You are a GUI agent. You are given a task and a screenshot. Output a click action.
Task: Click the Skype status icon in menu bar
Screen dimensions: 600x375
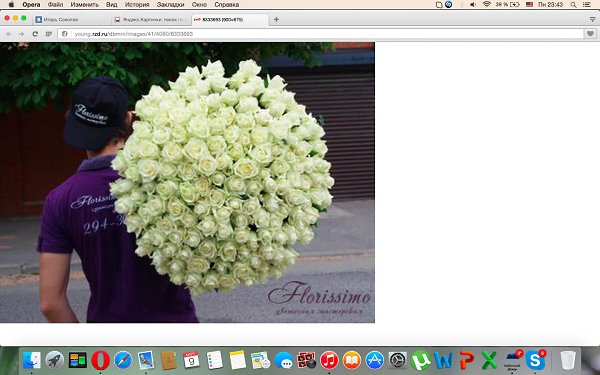pos(448,5)
